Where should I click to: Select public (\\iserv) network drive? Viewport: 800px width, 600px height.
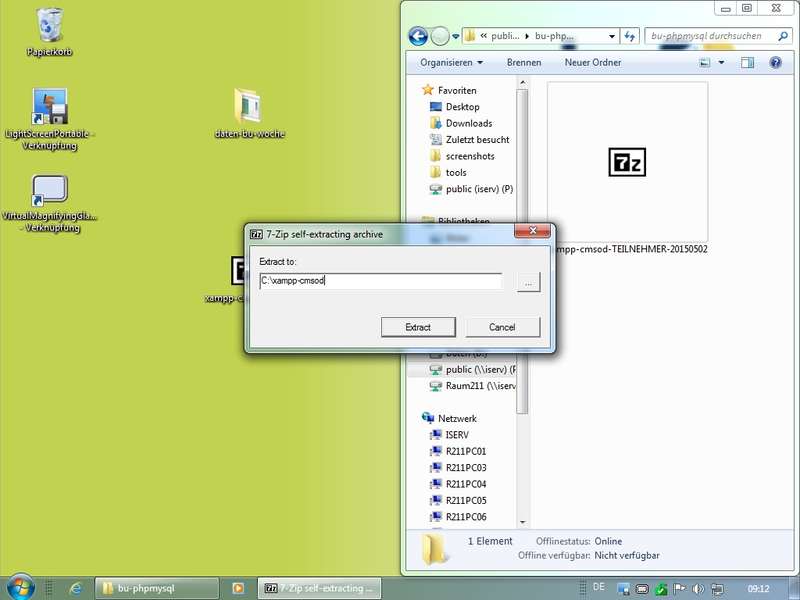click(x=472, y=369)
